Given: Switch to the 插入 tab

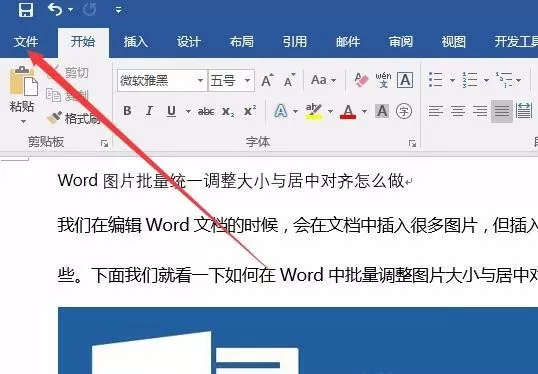Looking at the screenshot, I should pos(136,42).
